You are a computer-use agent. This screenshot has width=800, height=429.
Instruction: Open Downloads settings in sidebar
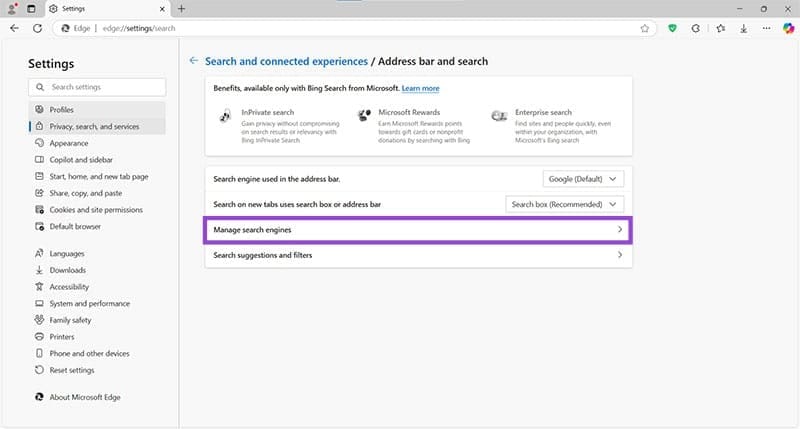(x=97, y=270)
